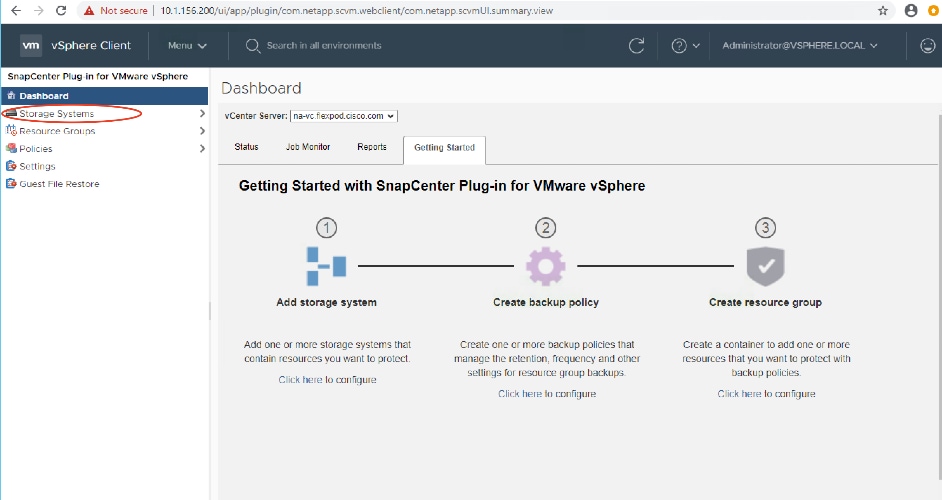Open the vCenter Server dropdown
This screenshot has width=942, height=500.
click(x=344, y=116)
